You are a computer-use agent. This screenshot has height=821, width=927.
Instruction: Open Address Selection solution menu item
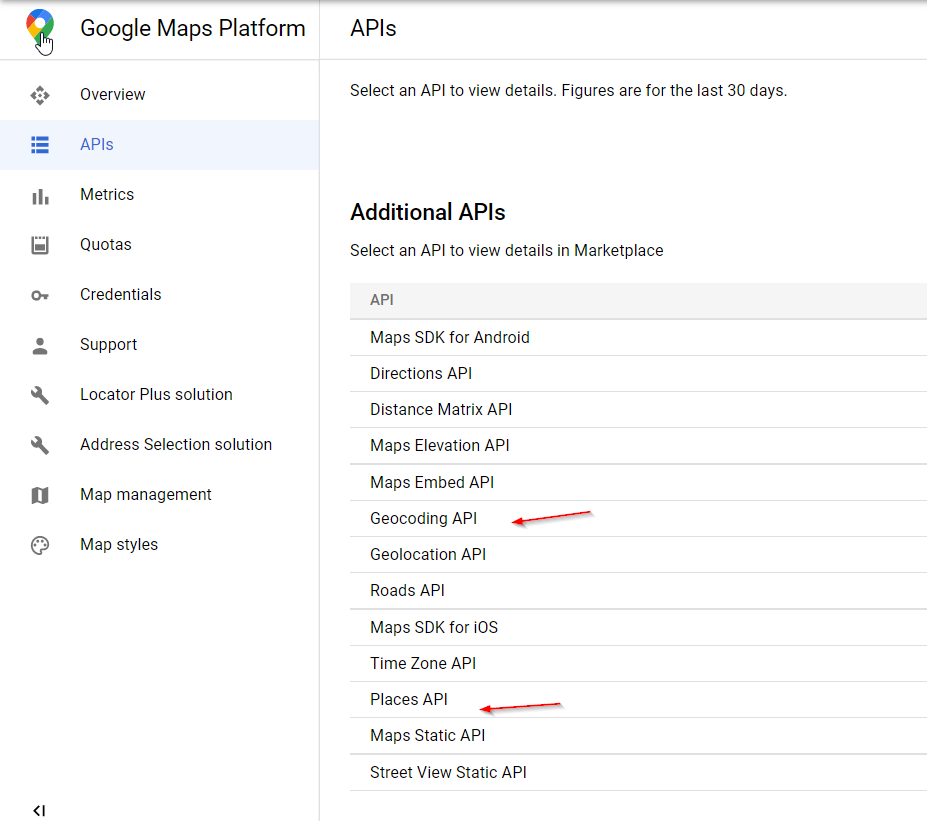point(176,445)
